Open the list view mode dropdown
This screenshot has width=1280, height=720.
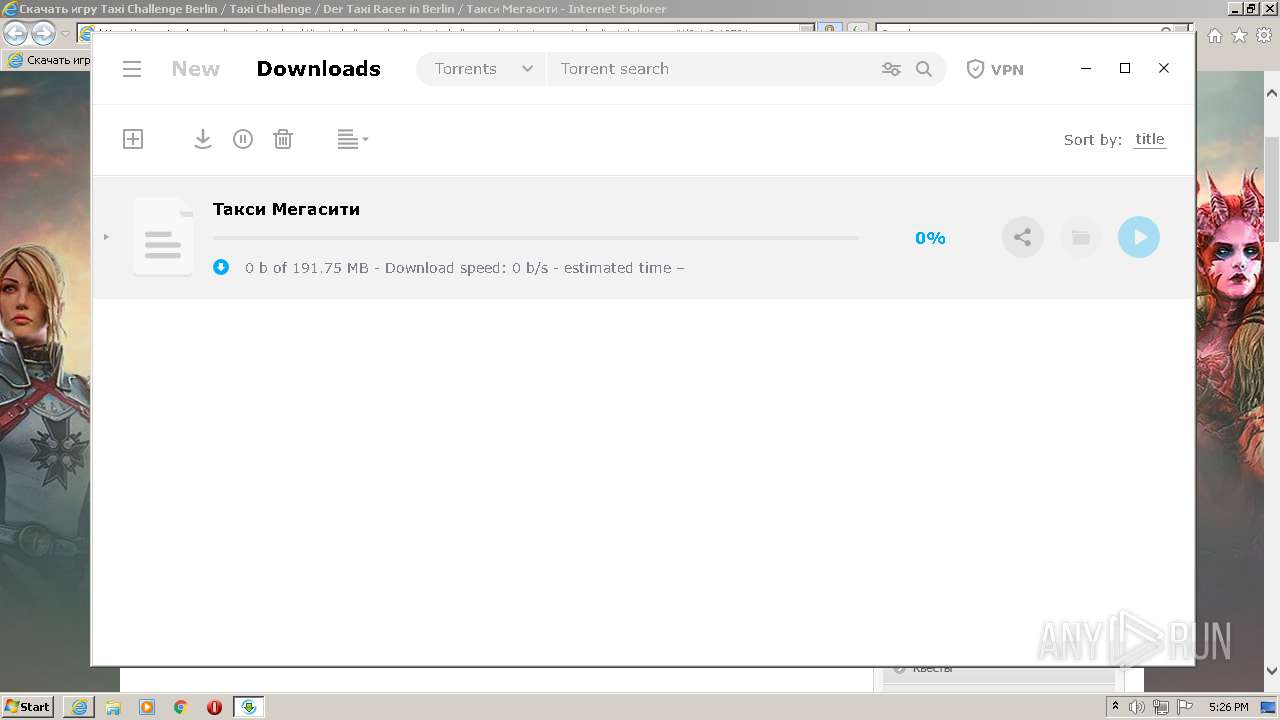(x=353, y=139)
